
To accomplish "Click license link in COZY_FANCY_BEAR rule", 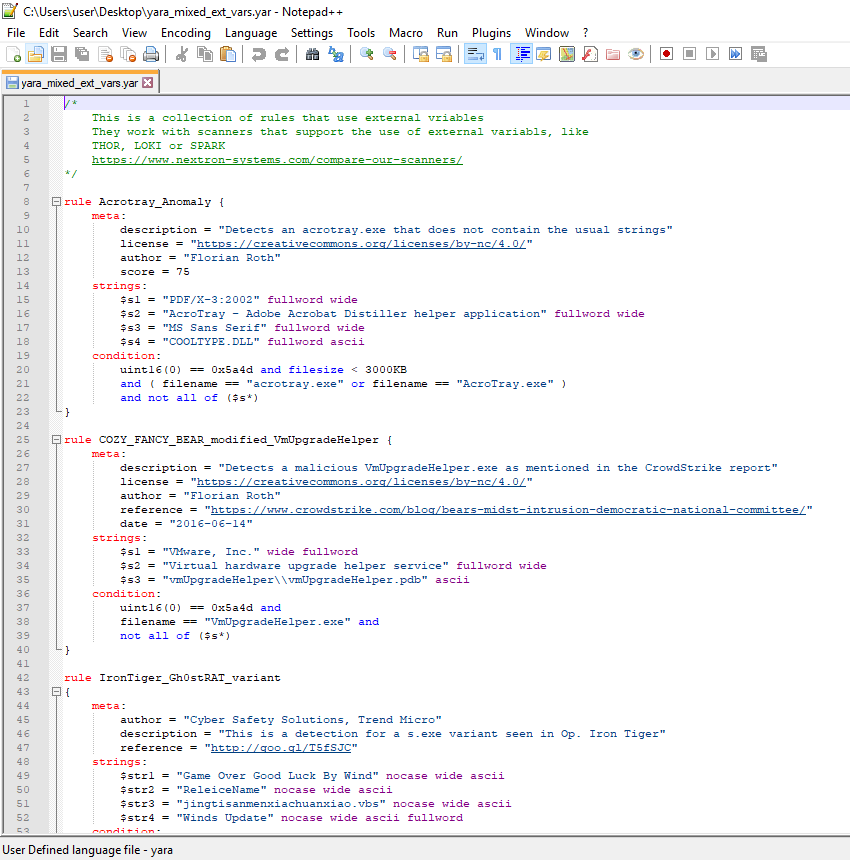I will tap(361, 482).
